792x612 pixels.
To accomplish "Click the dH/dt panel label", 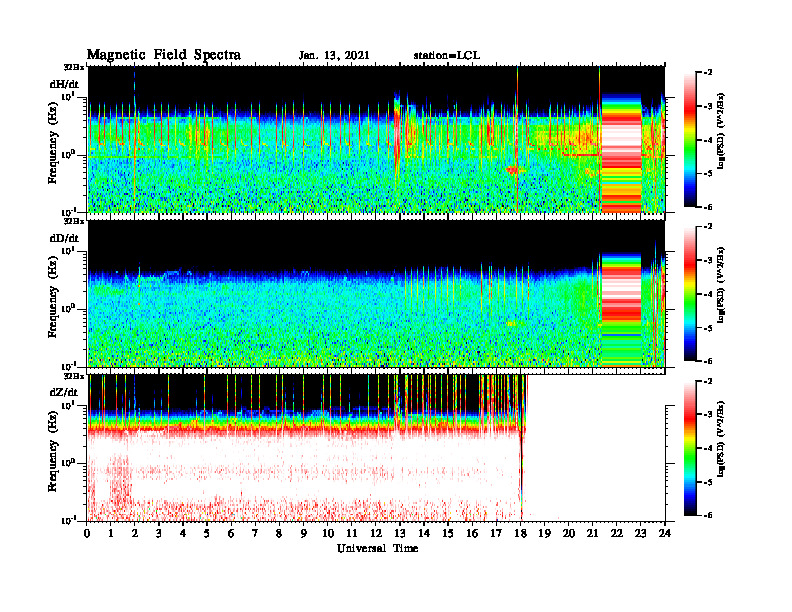I will (x=64, y=84).
